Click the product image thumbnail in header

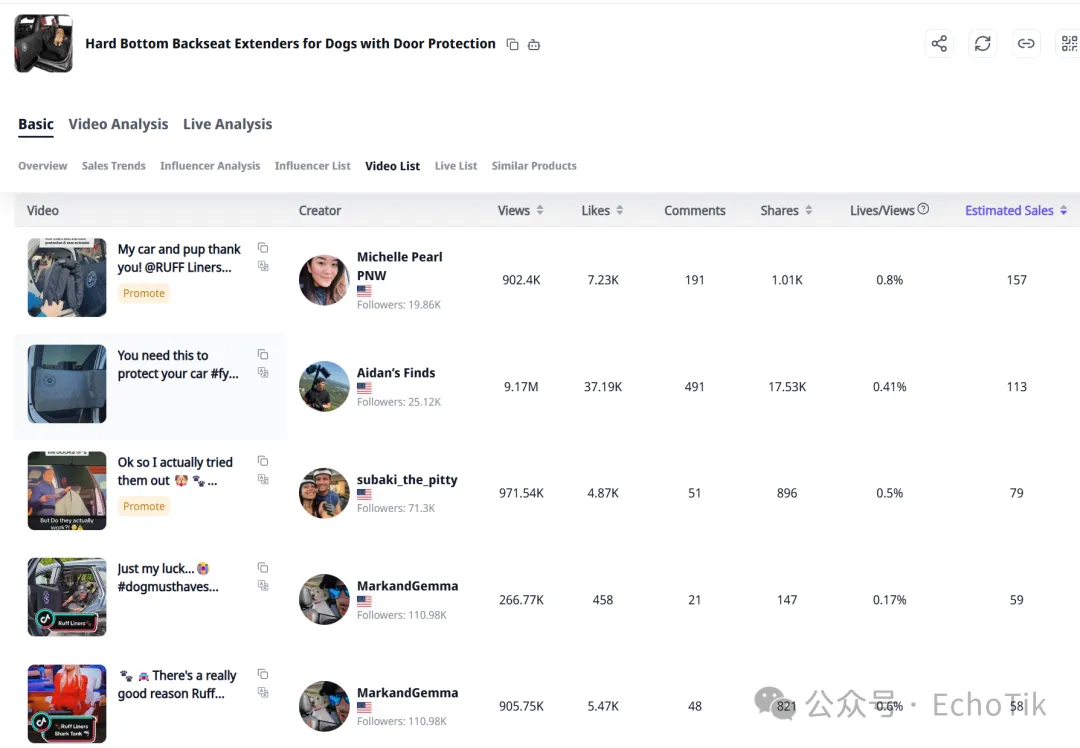point(43,43)
